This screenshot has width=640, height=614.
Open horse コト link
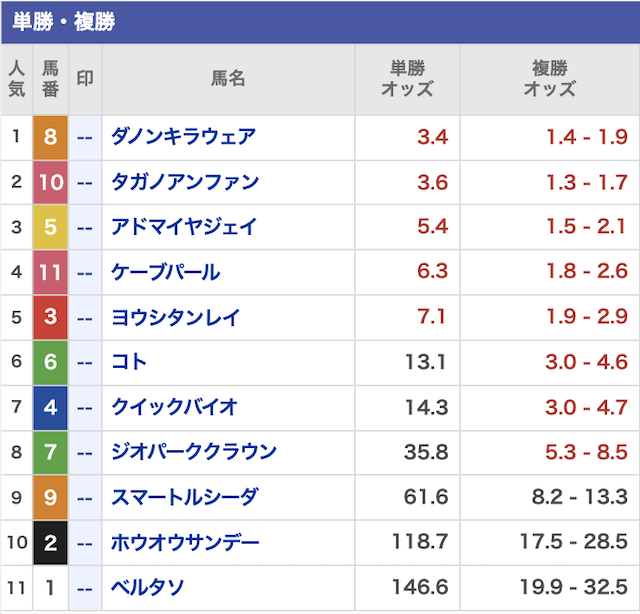pos(129,362)
